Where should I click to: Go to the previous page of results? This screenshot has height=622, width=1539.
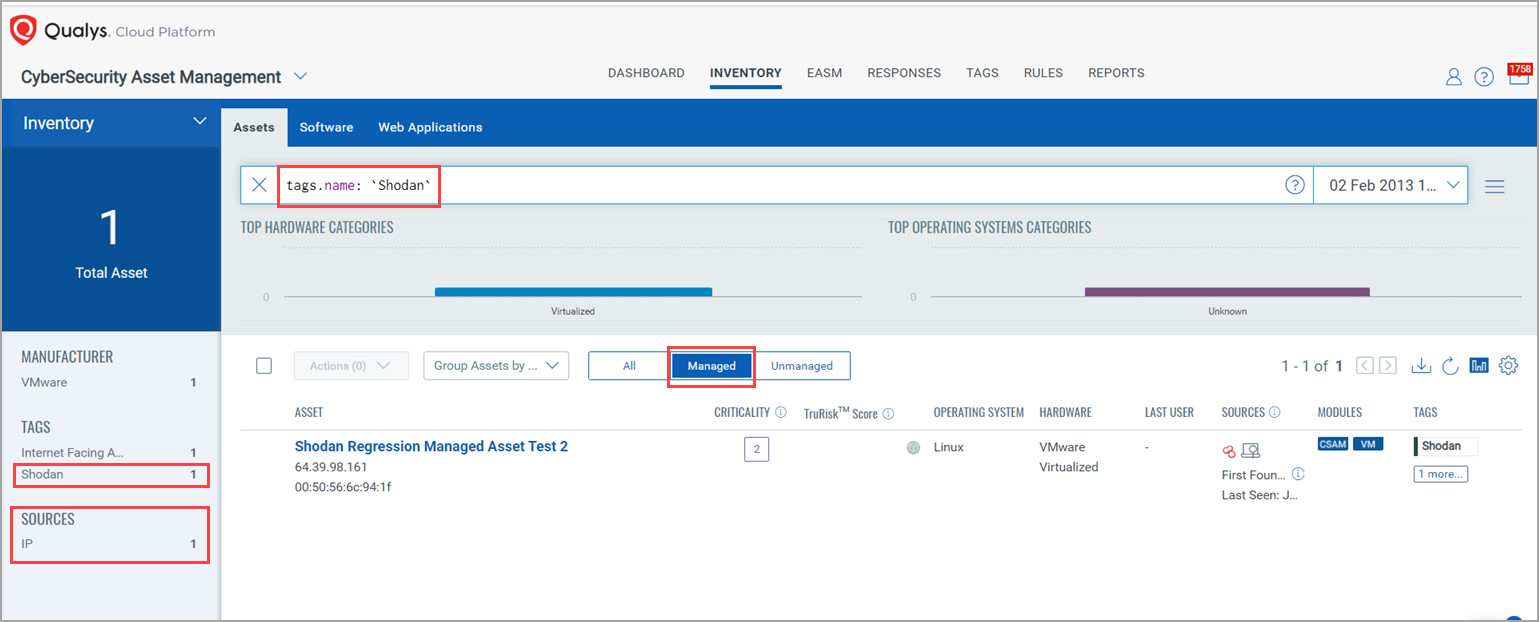pos(1365,366)
